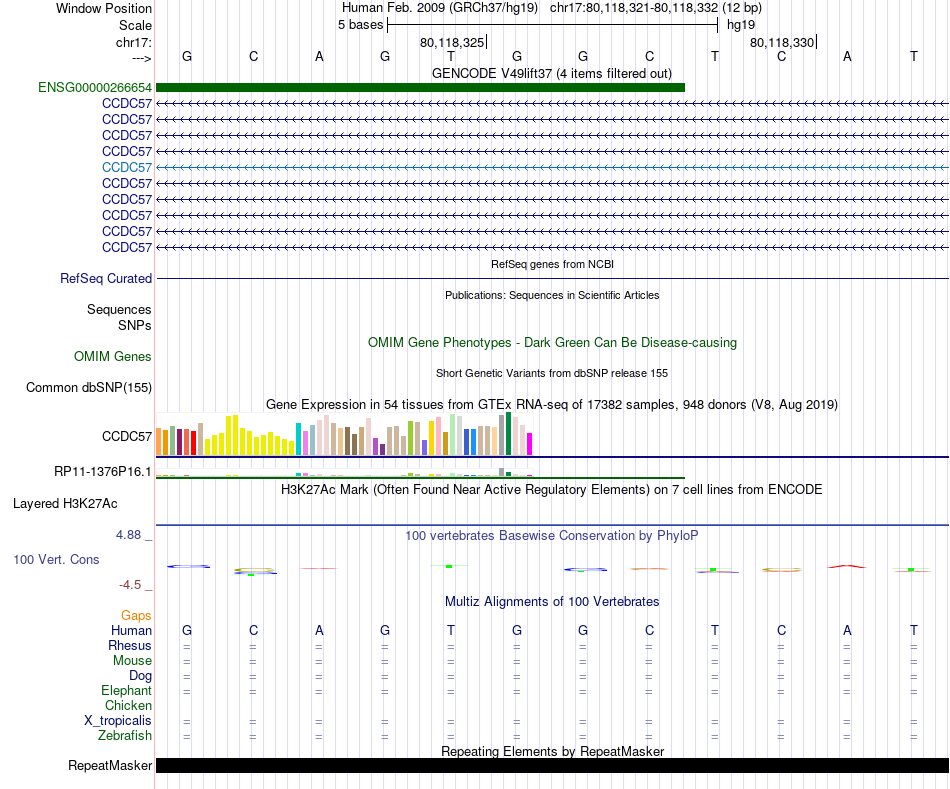Click the orange Gaps label
This screenshot has height=789, width=950.
136,616
